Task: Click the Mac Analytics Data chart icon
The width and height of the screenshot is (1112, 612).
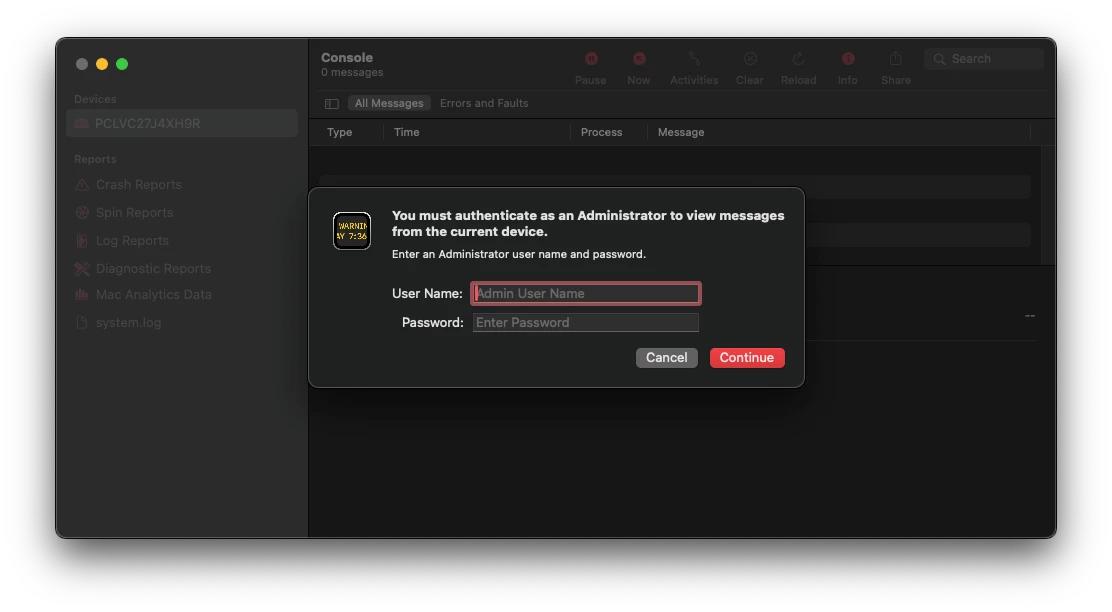Action: click(82, 294)
